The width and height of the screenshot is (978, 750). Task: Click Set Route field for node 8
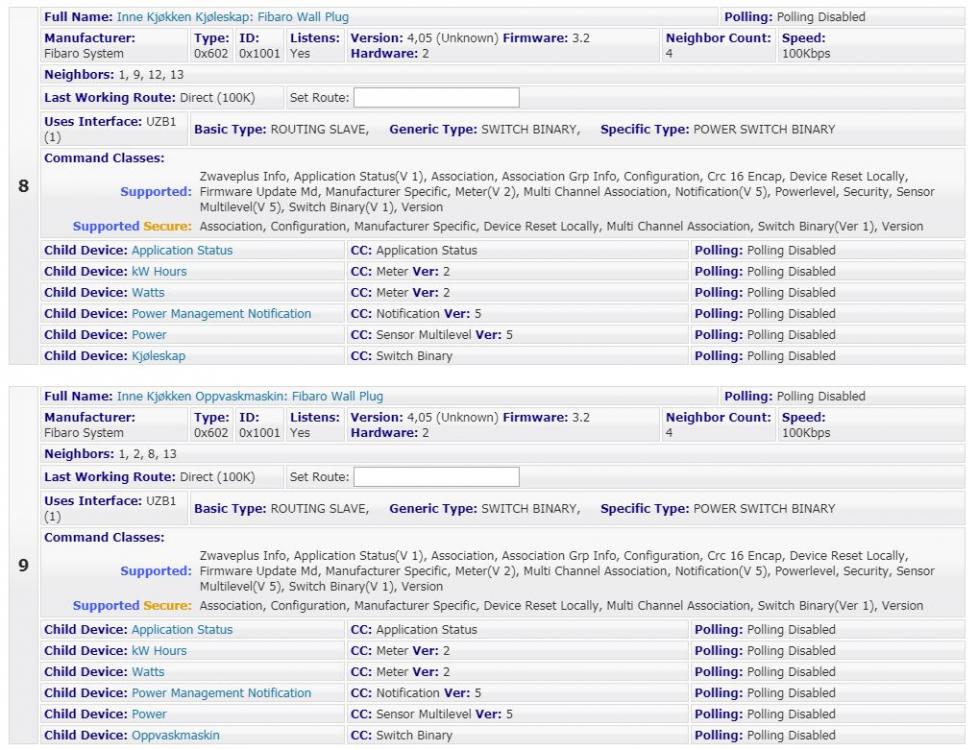437,98
